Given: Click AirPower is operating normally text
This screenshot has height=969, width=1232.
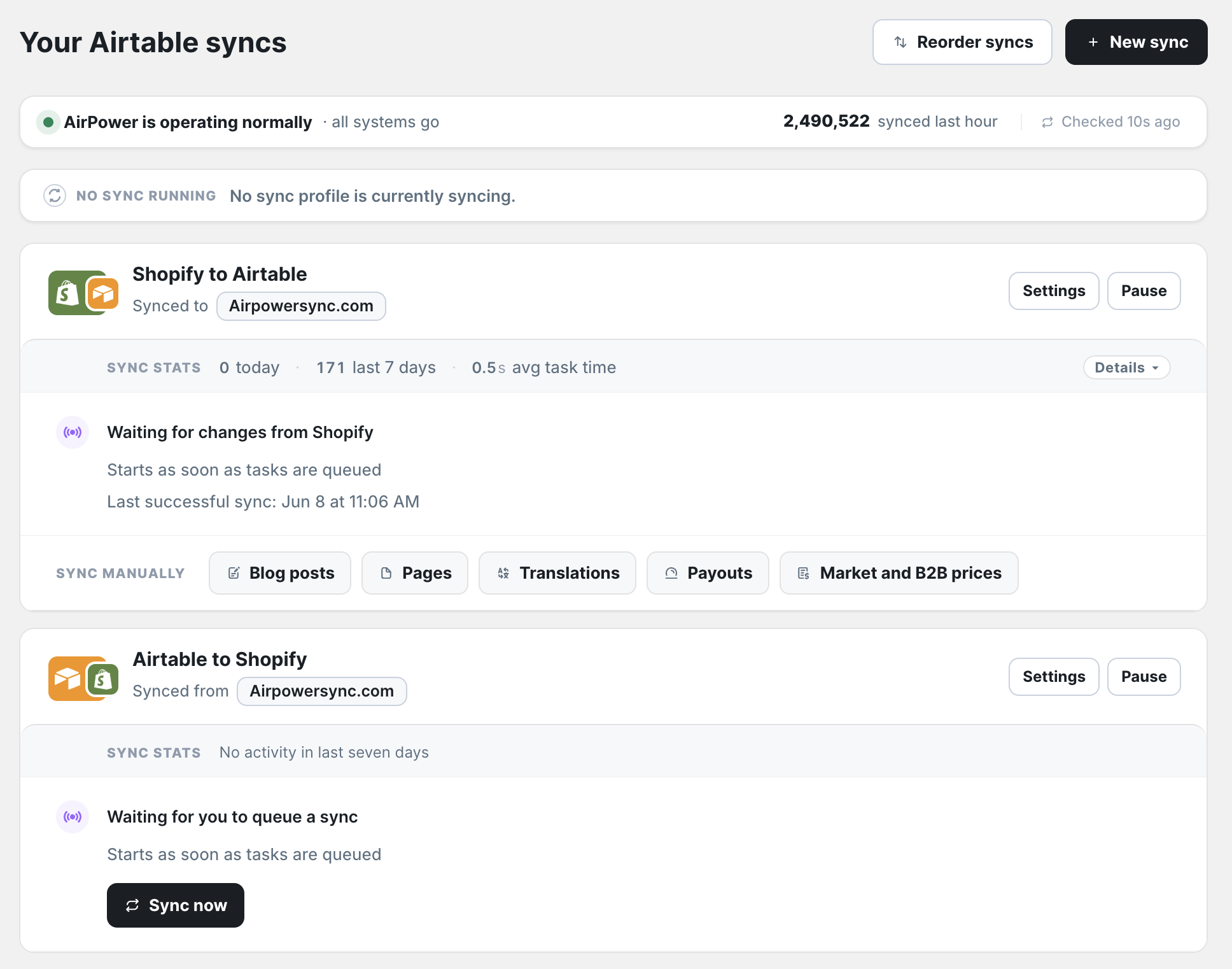Looking at the screenshot, I should (x=188, y=122).
